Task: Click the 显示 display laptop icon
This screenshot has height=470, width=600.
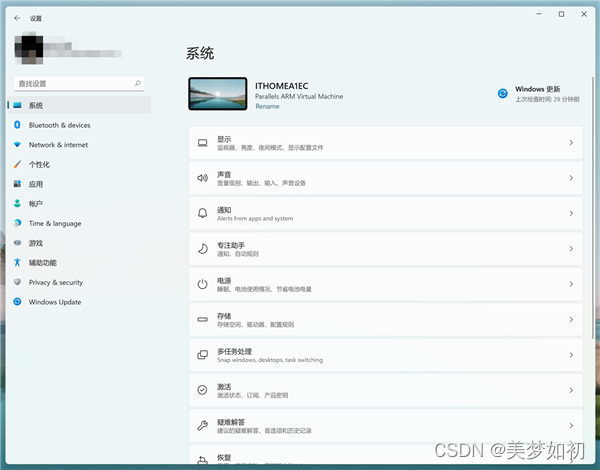Action: (x=202, y=143)
